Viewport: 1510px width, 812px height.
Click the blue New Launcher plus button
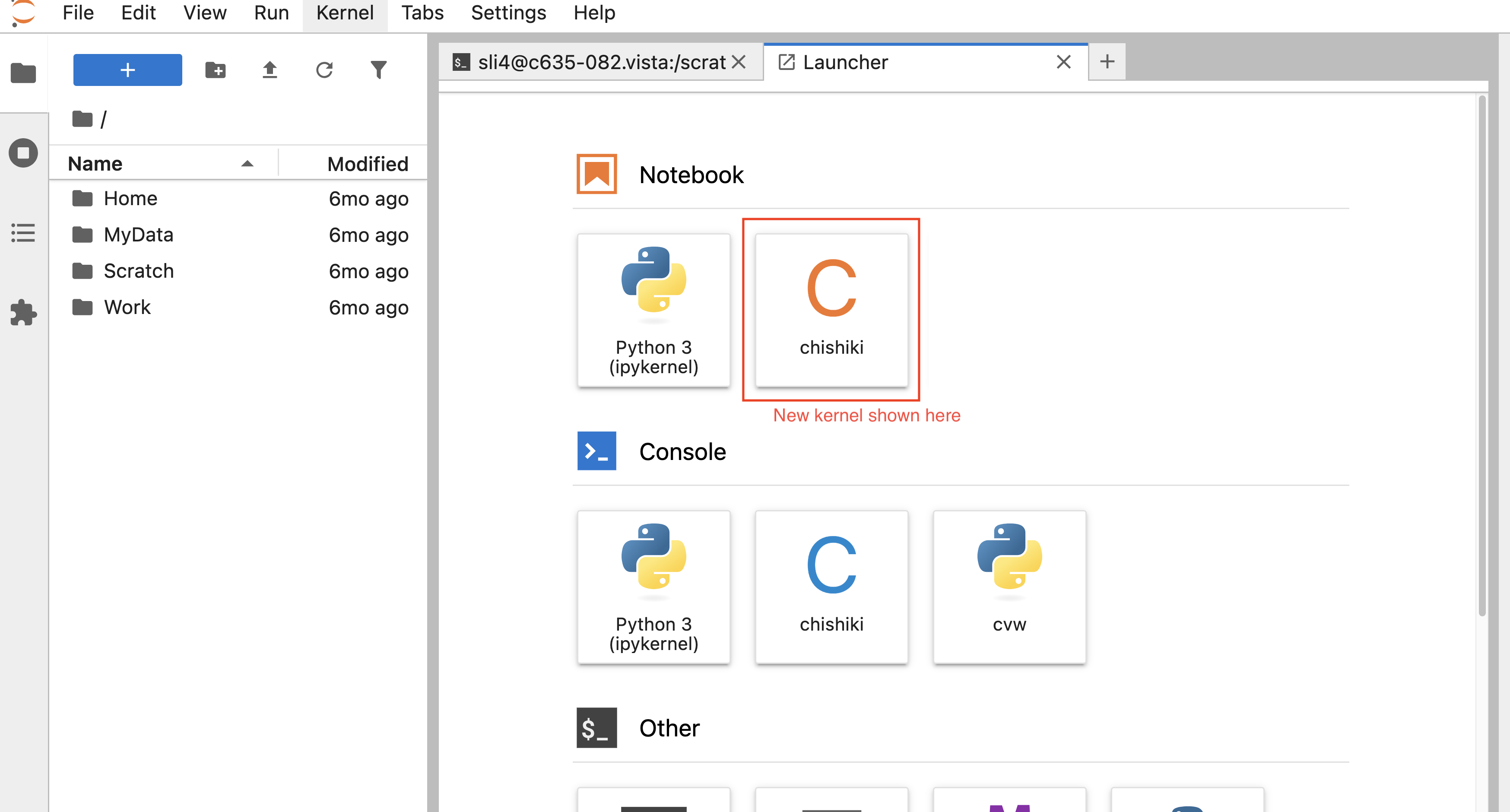pos(127,70)
